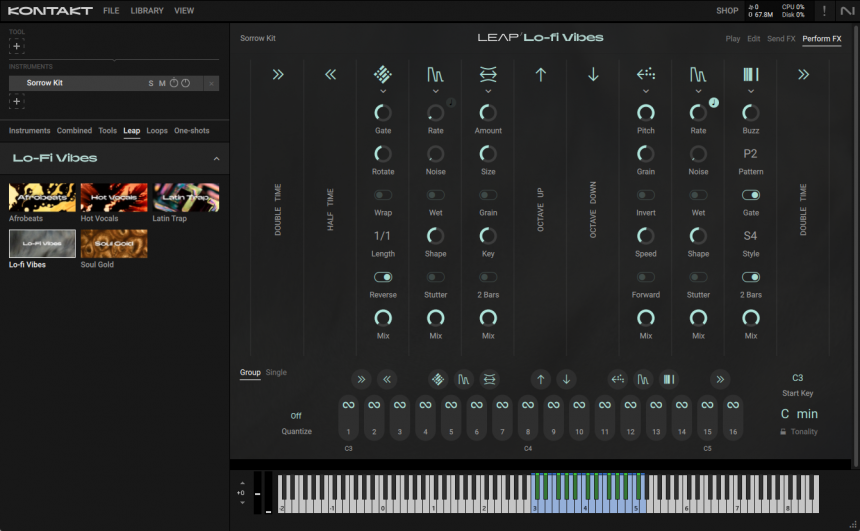The image size is (860, 531).
Task: Click the Amount/Size grain effect icon
Action: 488,74
